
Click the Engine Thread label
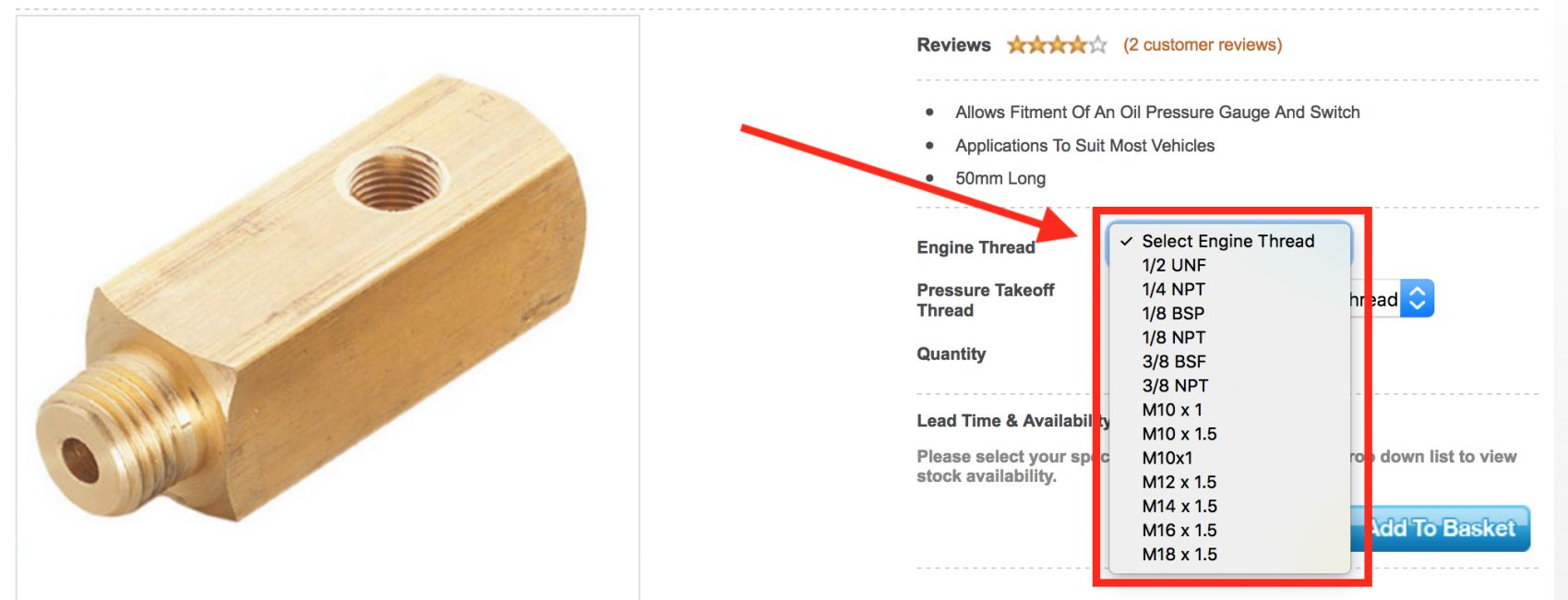click(976, 247)
